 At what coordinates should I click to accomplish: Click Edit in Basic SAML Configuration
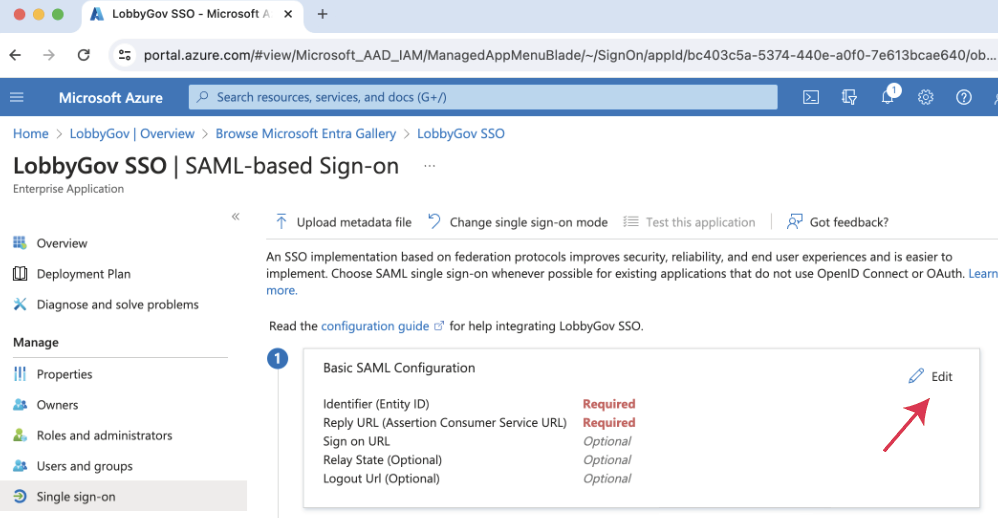pyautogui.click(x=930, y=376)
